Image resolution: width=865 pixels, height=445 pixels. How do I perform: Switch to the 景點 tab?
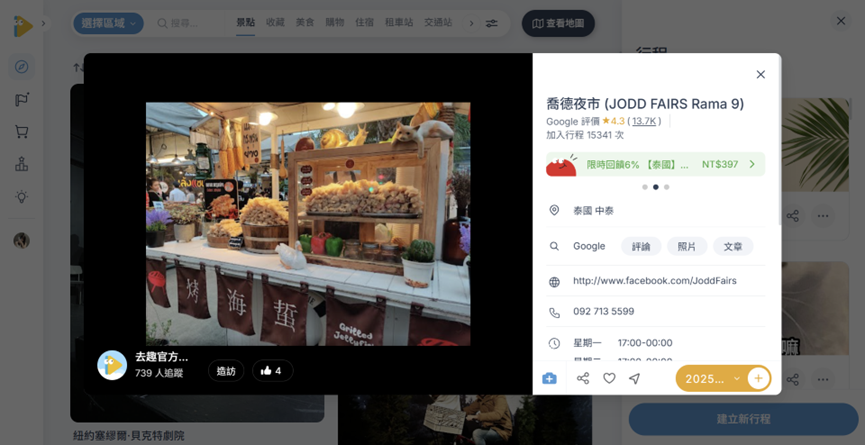(x=245, y=23)
